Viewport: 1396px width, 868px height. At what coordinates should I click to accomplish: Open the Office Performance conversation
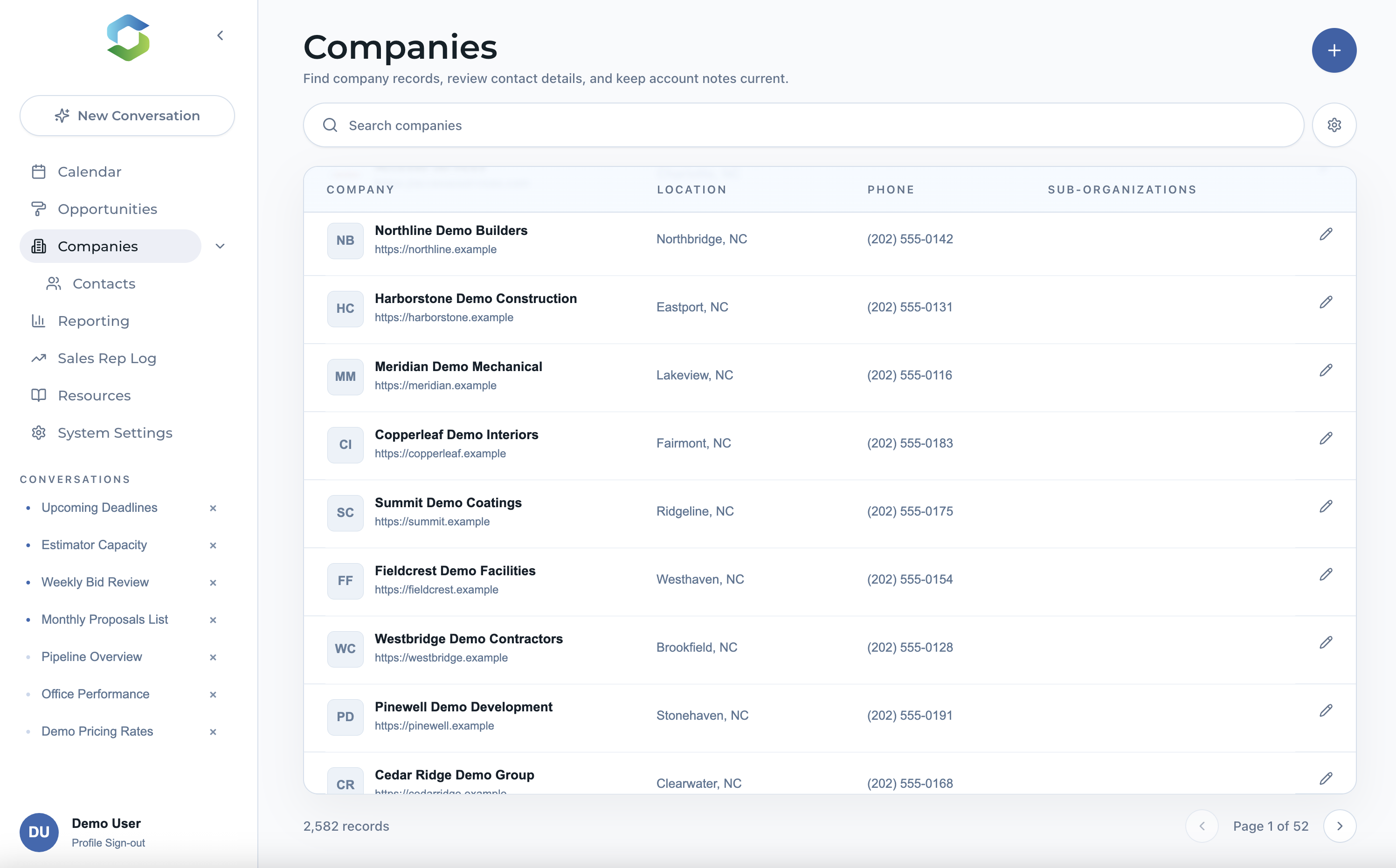[x=95, y=694]
